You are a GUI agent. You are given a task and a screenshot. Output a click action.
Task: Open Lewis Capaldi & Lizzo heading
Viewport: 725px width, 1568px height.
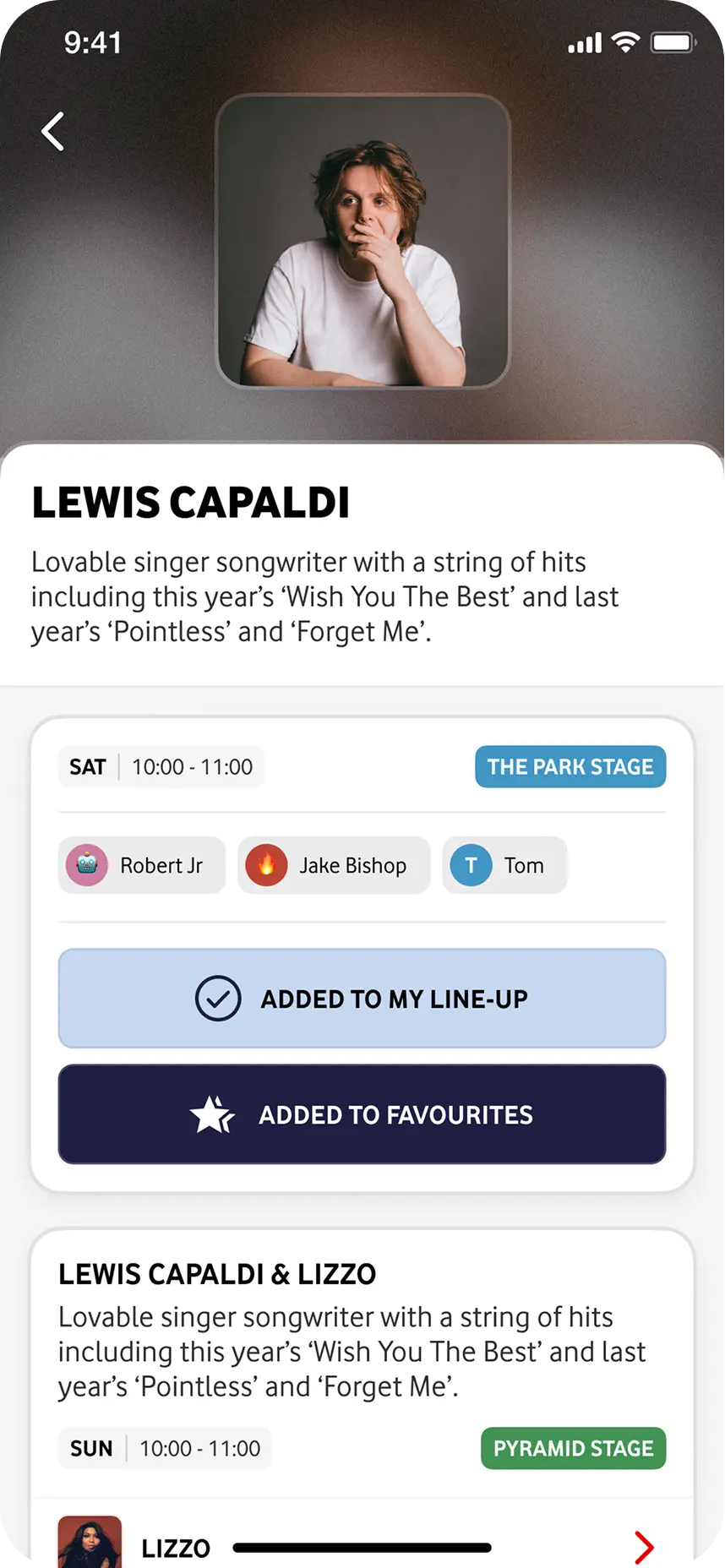(217, 1274)
